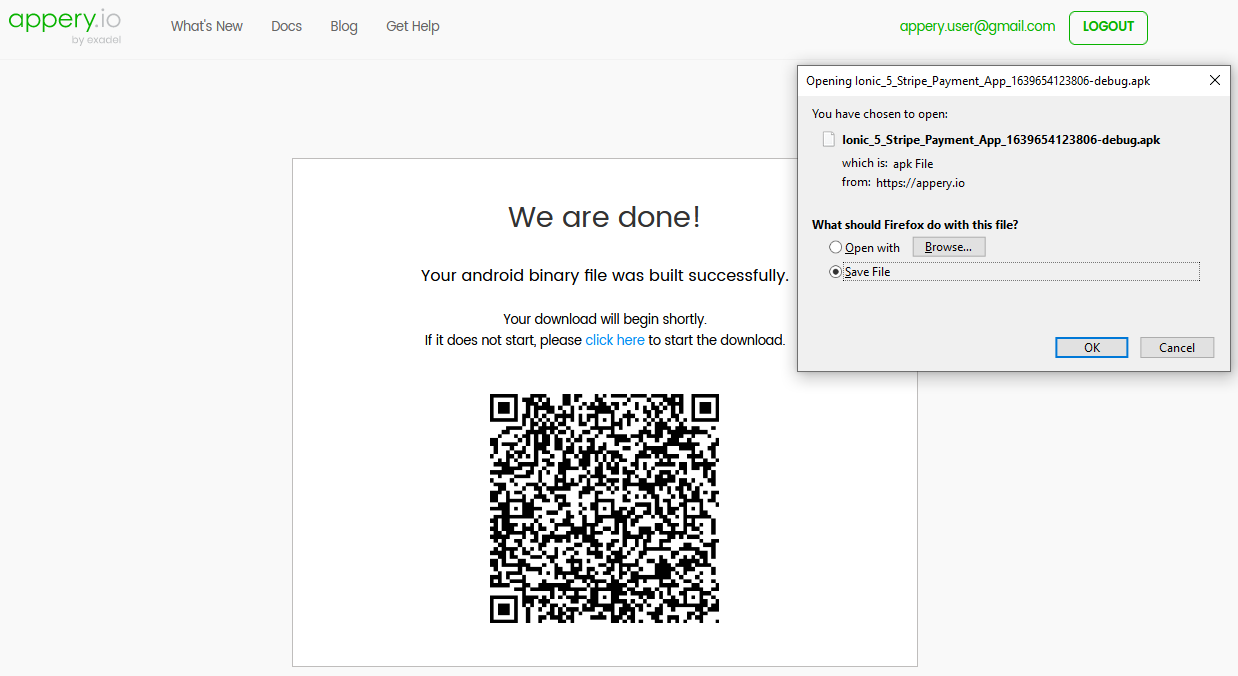Click the 'We are done!' heading
This screenshot has height=676, width=1238.
605,217
